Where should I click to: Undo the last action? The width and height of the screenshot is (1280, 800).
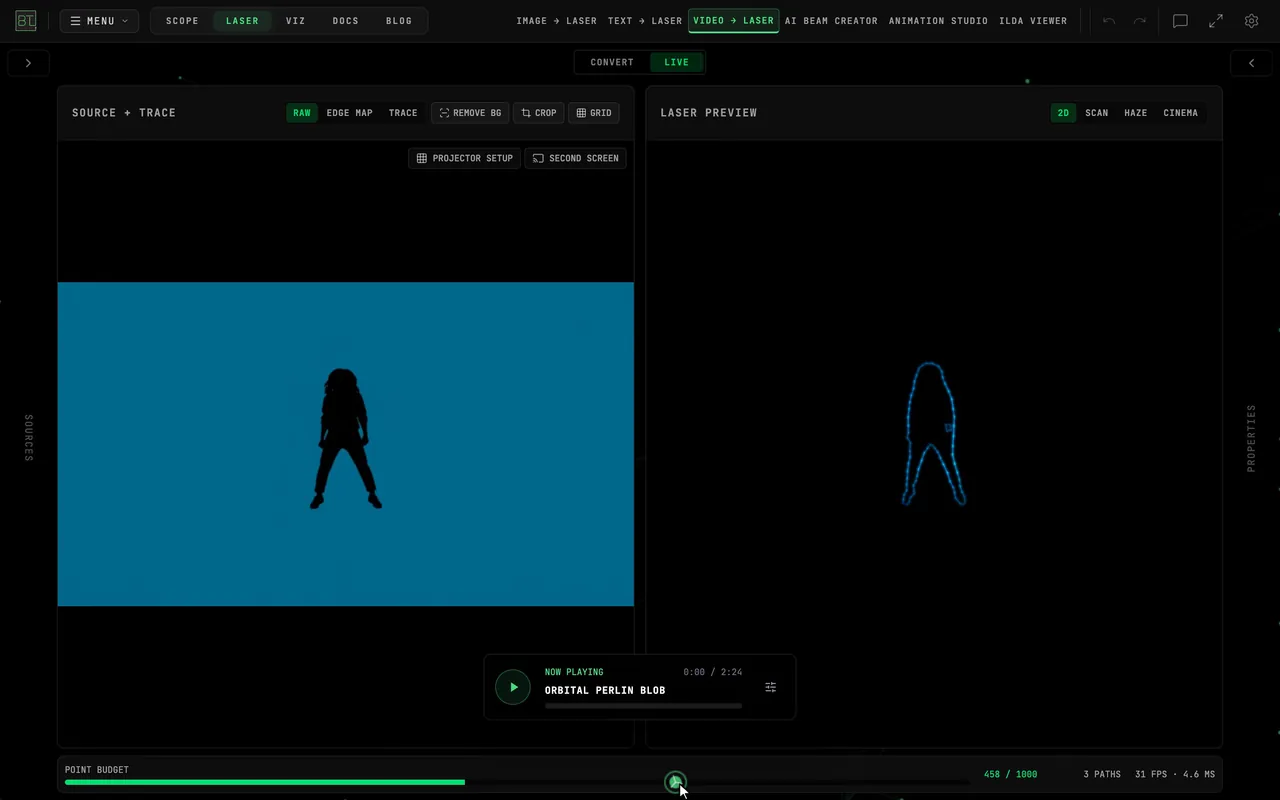click(x=1109, y=21)
